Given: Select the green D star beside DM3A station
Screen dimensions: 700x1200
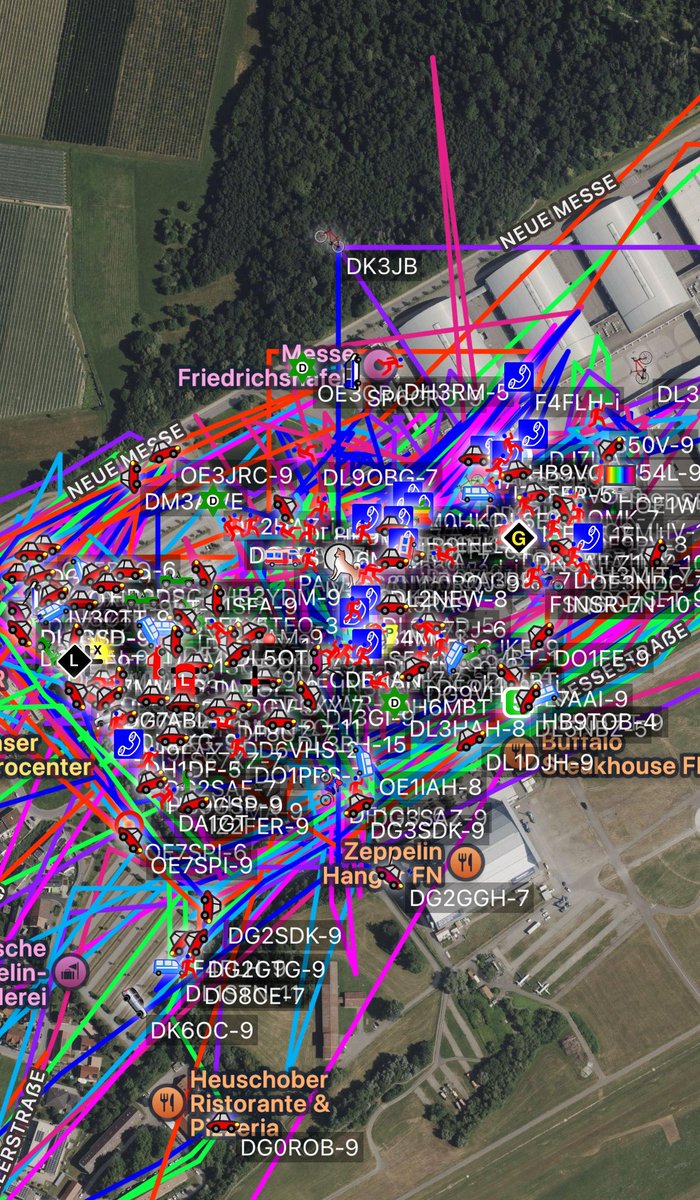Looking at the screenshot, I should [212, 499].
